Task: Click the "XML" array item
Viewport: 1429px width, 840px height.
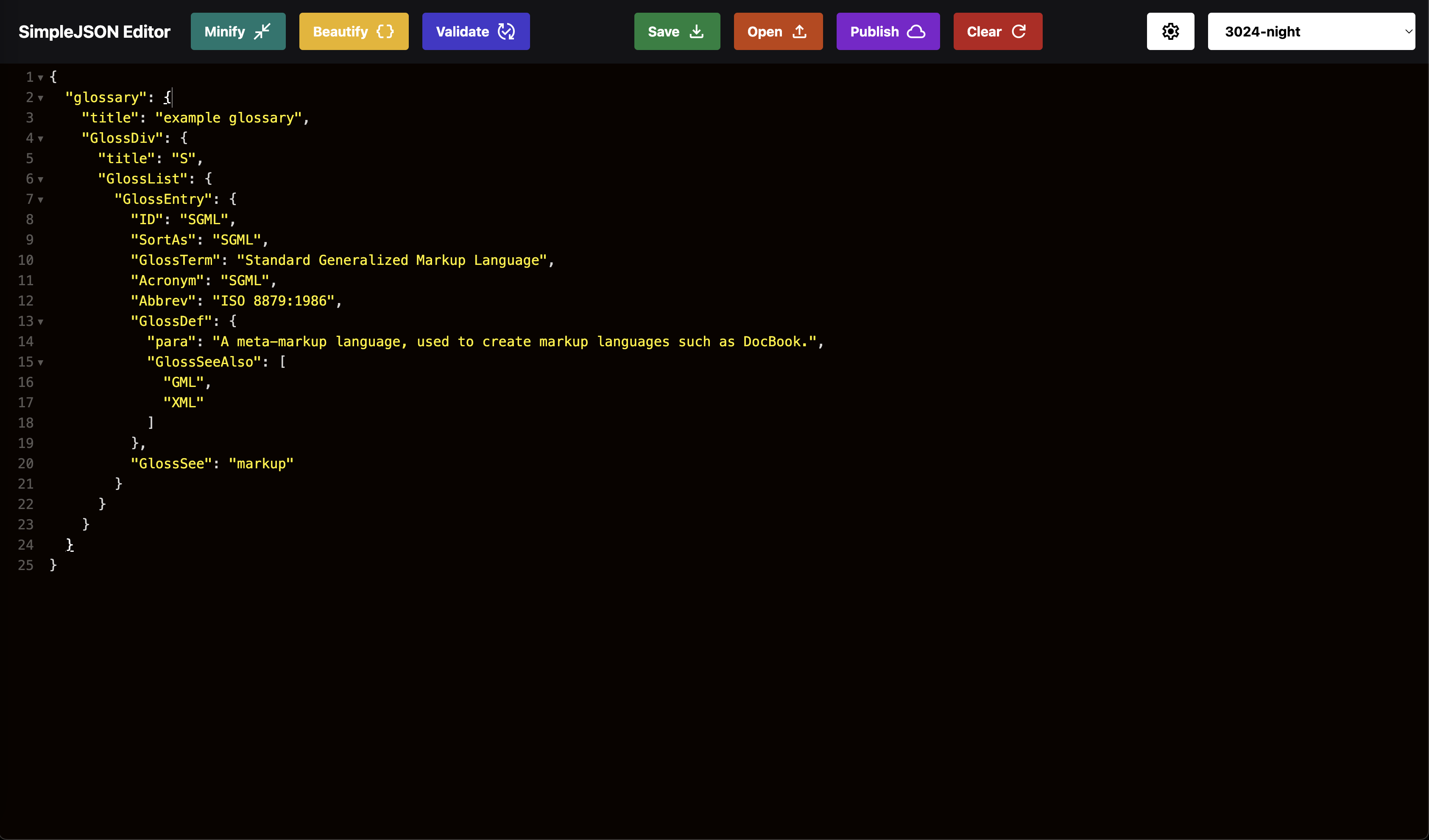Action: click(x=184, y=403)
